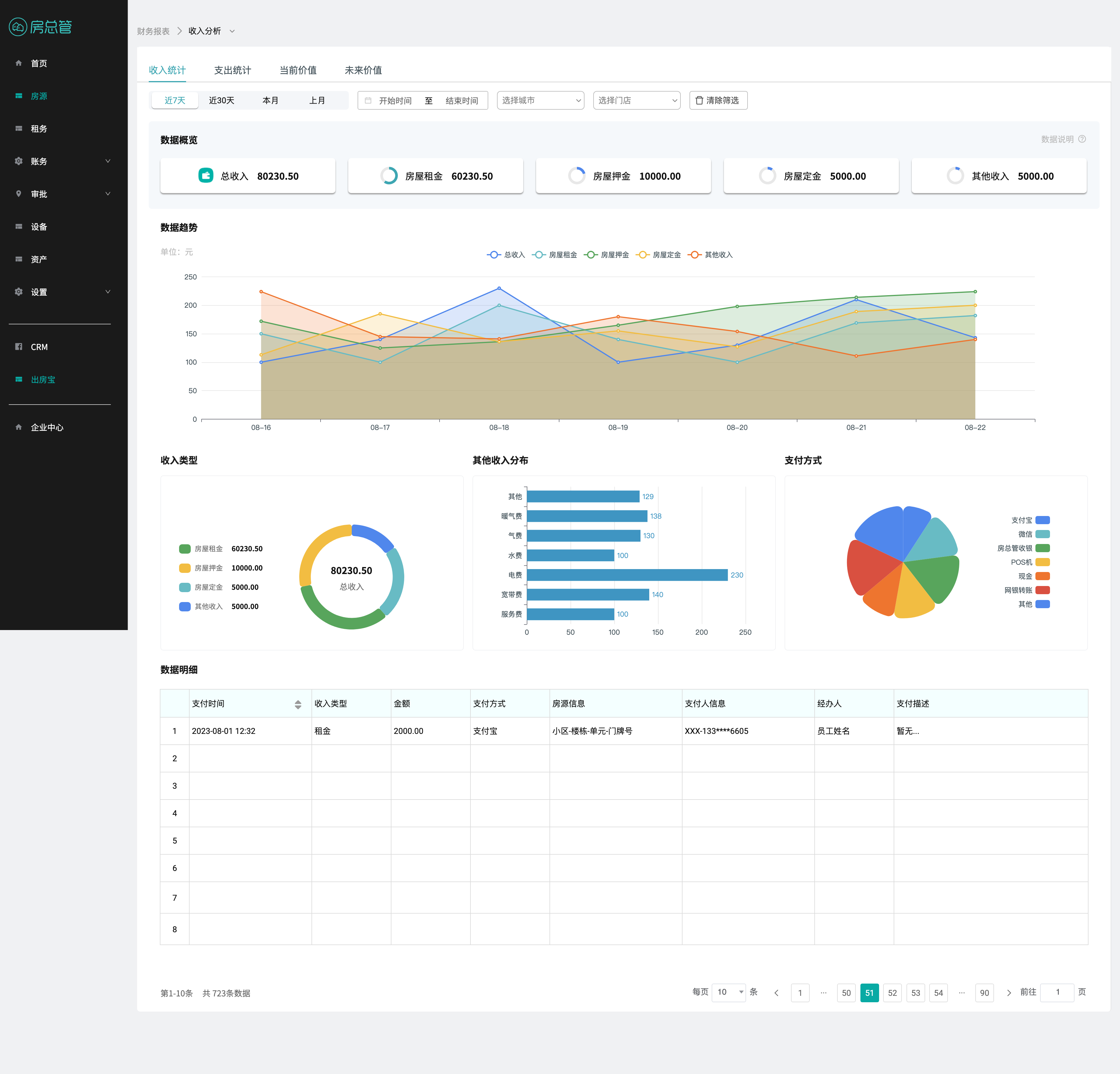This screenshot has height=1074, width=1120.
Task: Click the 其他收入 ring progress icon
Action: pos(956,176)
